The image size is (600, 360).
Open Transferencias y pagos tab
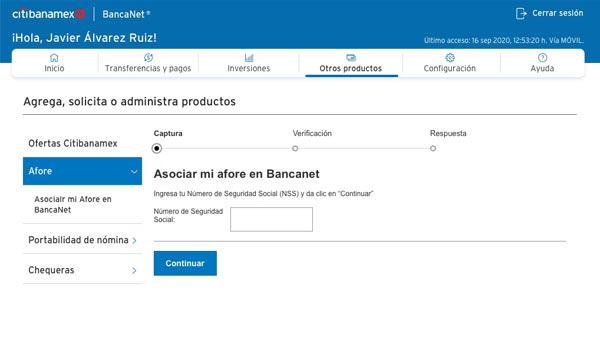coord(148,63)
